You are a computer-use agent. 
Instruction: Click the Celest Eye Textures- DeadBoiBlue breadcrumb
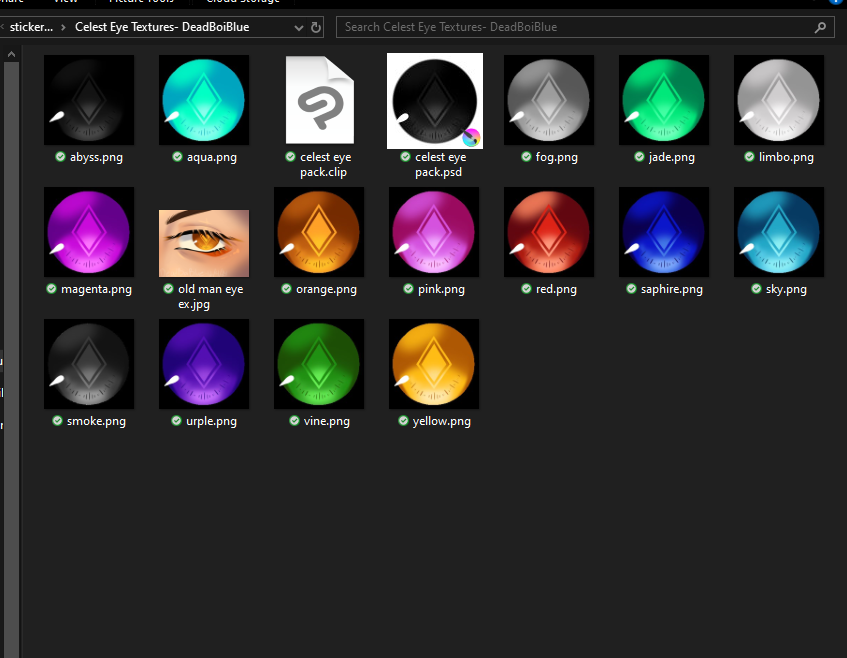tap(162, 27)
